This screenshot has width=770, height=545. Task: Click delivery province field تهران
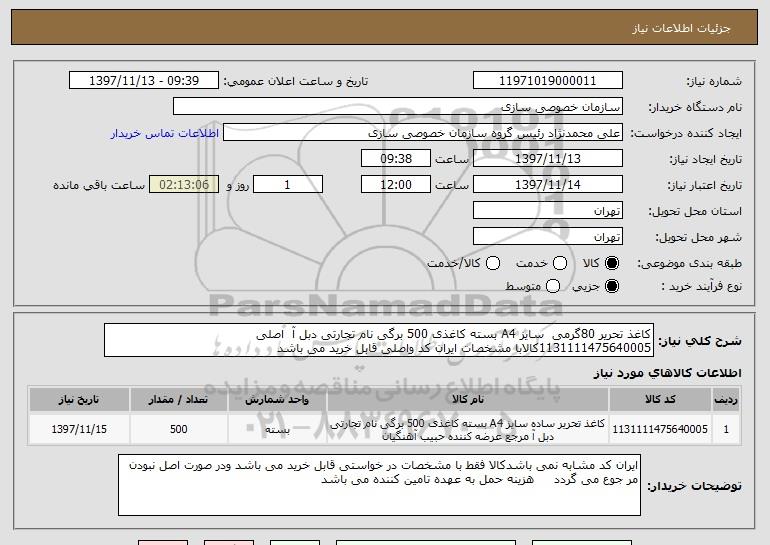point(548,211)
